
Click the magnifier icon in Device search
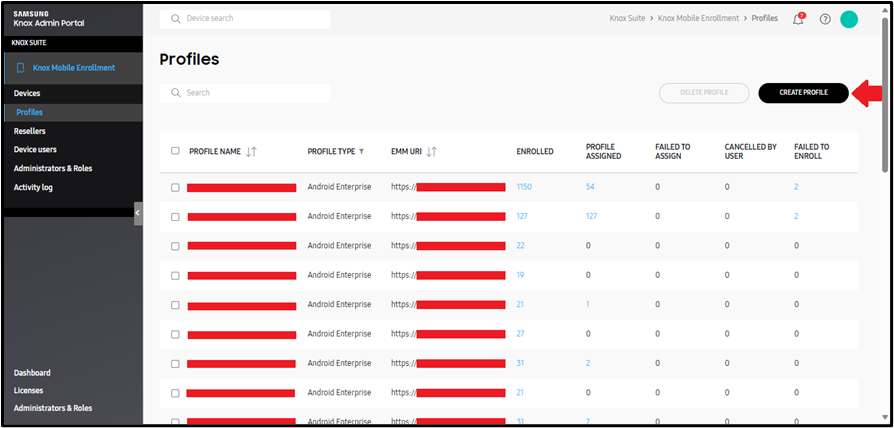[x=176, y=19]
